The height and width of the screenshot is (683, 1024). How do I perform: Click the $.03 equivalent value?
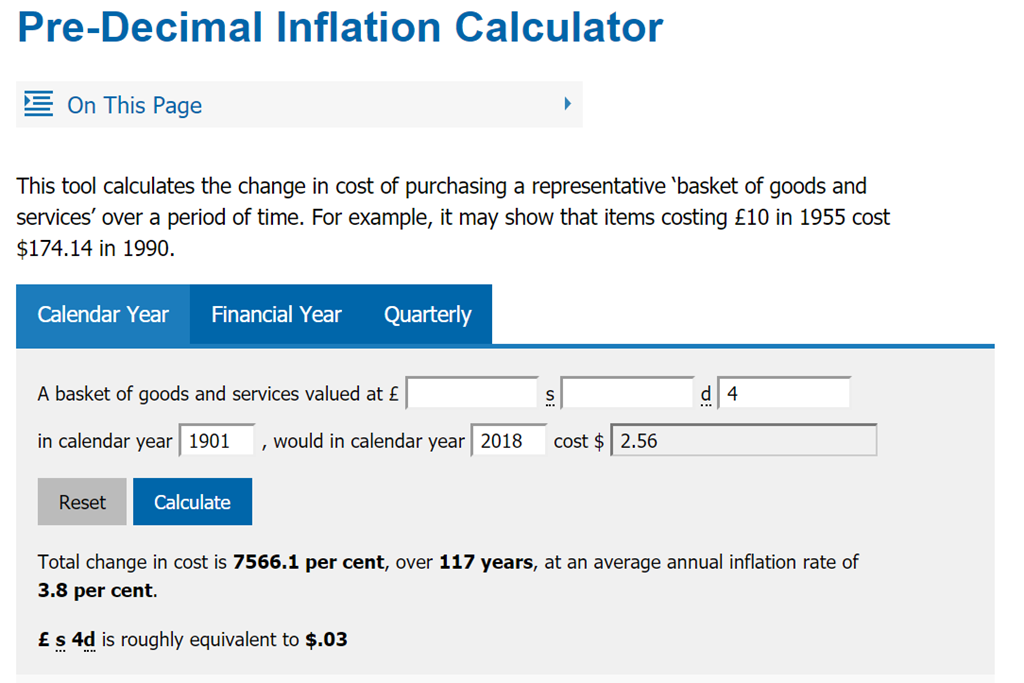326,639
